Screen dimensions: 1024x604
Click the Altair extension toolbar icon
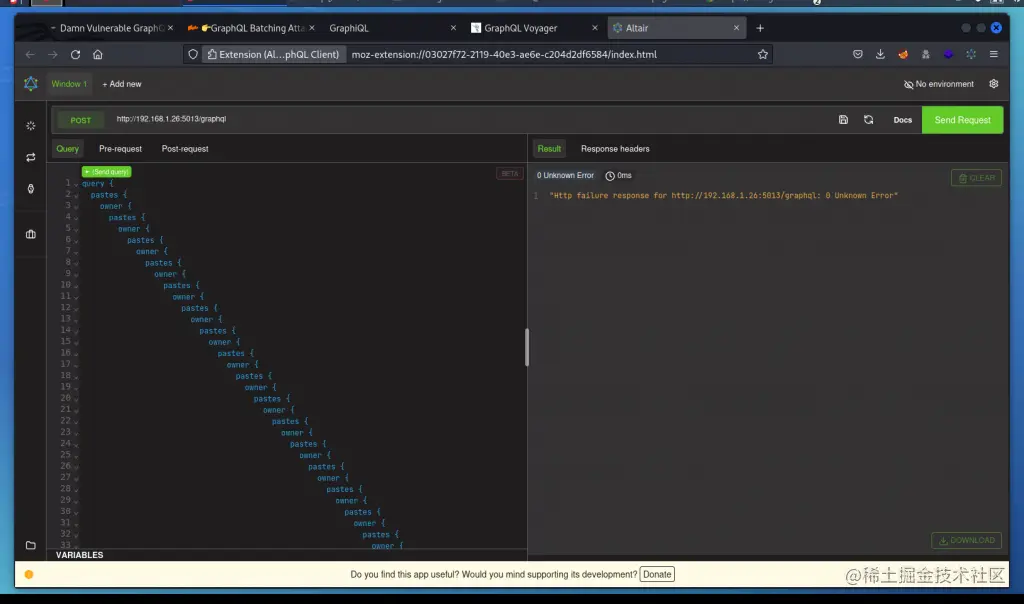pos(971,55)
